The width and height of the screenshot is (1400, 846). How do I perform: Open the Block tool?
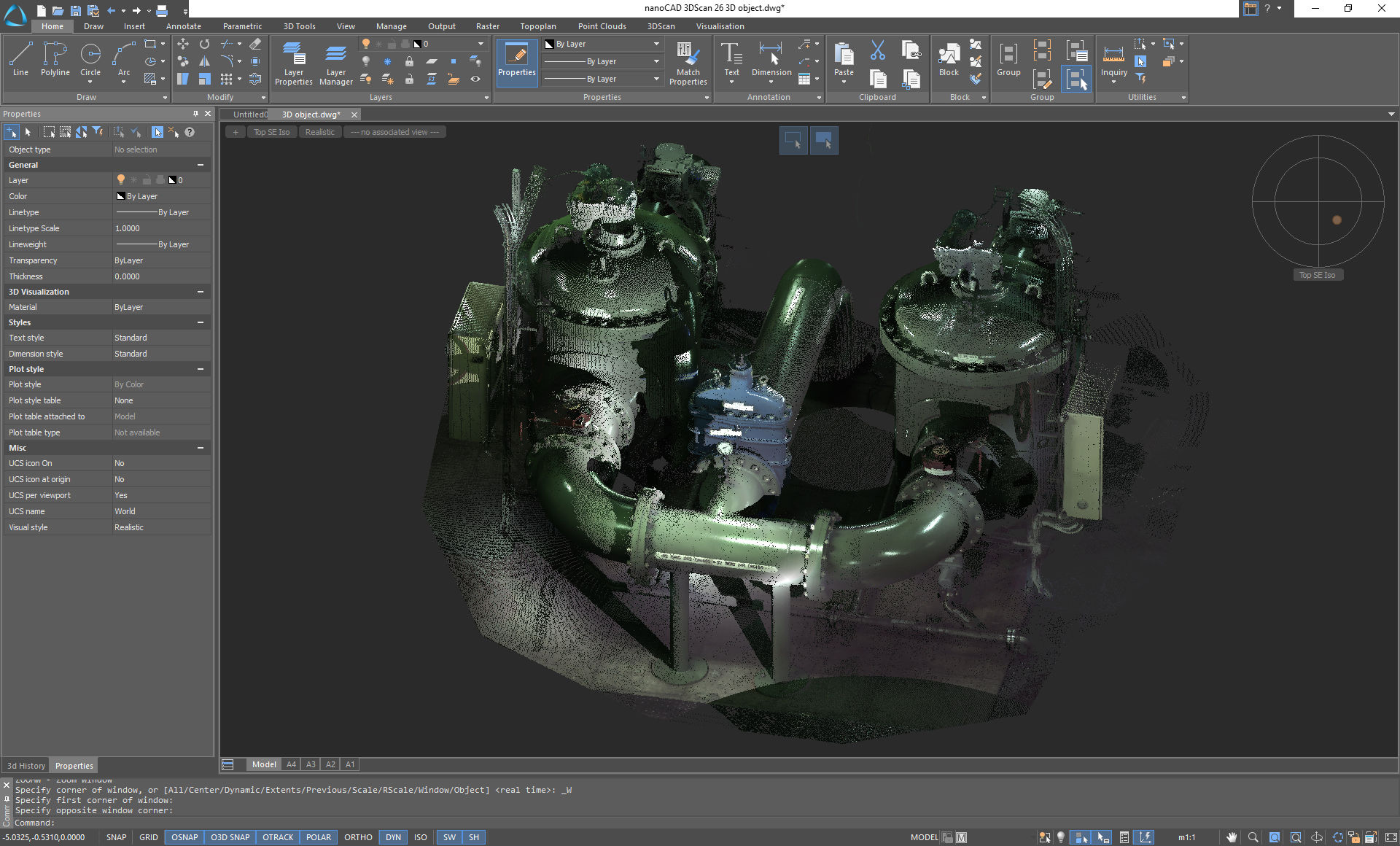pyautogui.click(x=949, y=60)
